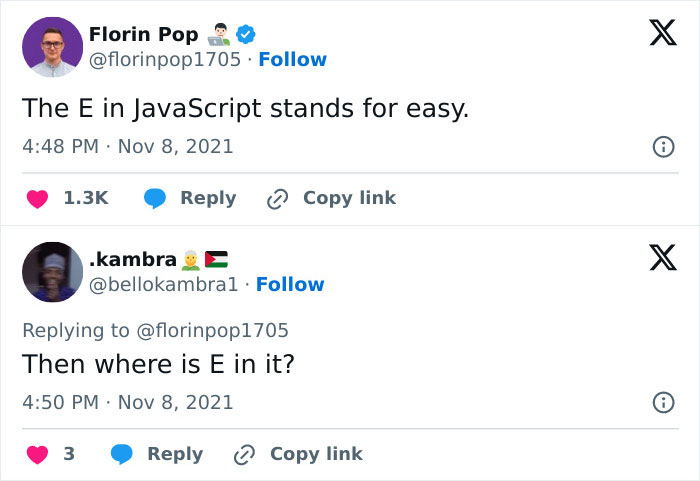This screenshot has height=481, width=700.
Task: Click the link icon under Florin's tweet
Action: pos(277,199)
